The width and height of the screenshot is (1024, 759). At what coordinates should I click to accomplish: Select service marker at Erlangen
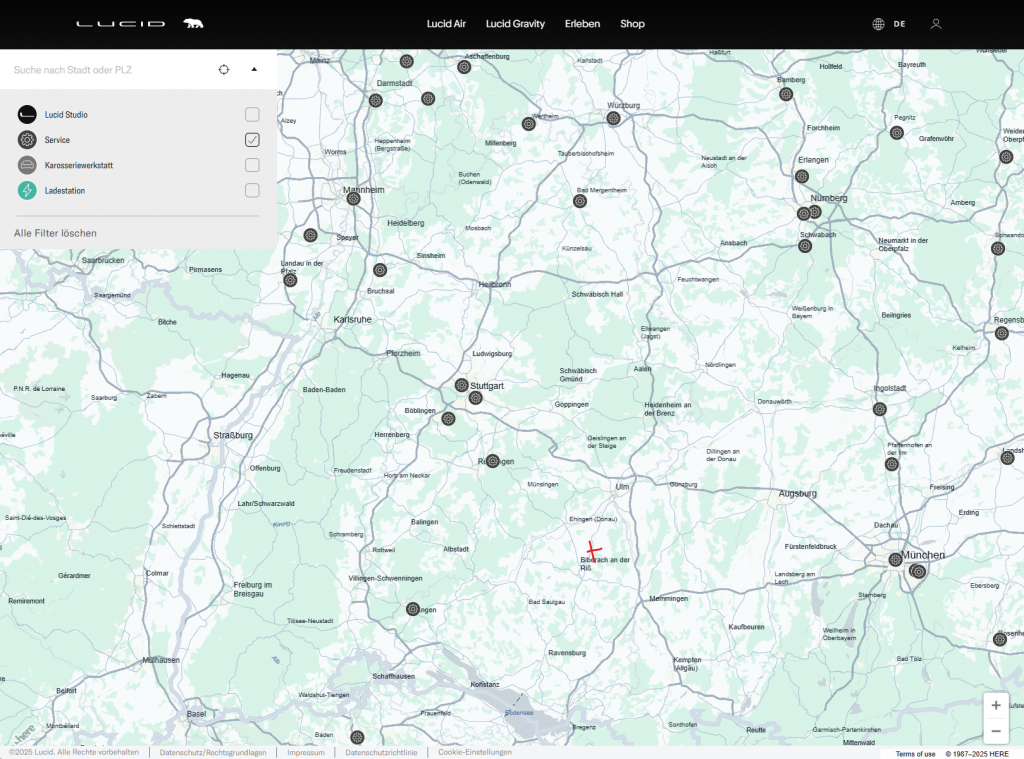(x=802, y=176)
